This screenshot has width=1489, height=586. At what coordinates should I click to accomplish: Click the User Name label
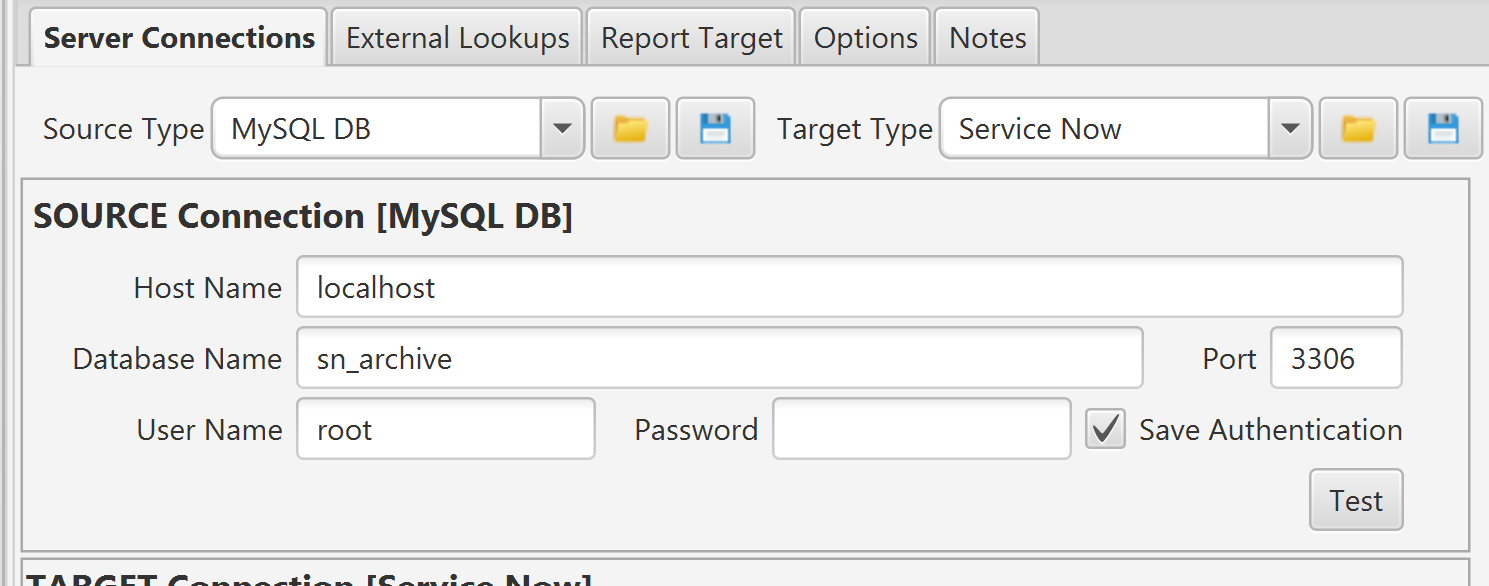point(210,430)
